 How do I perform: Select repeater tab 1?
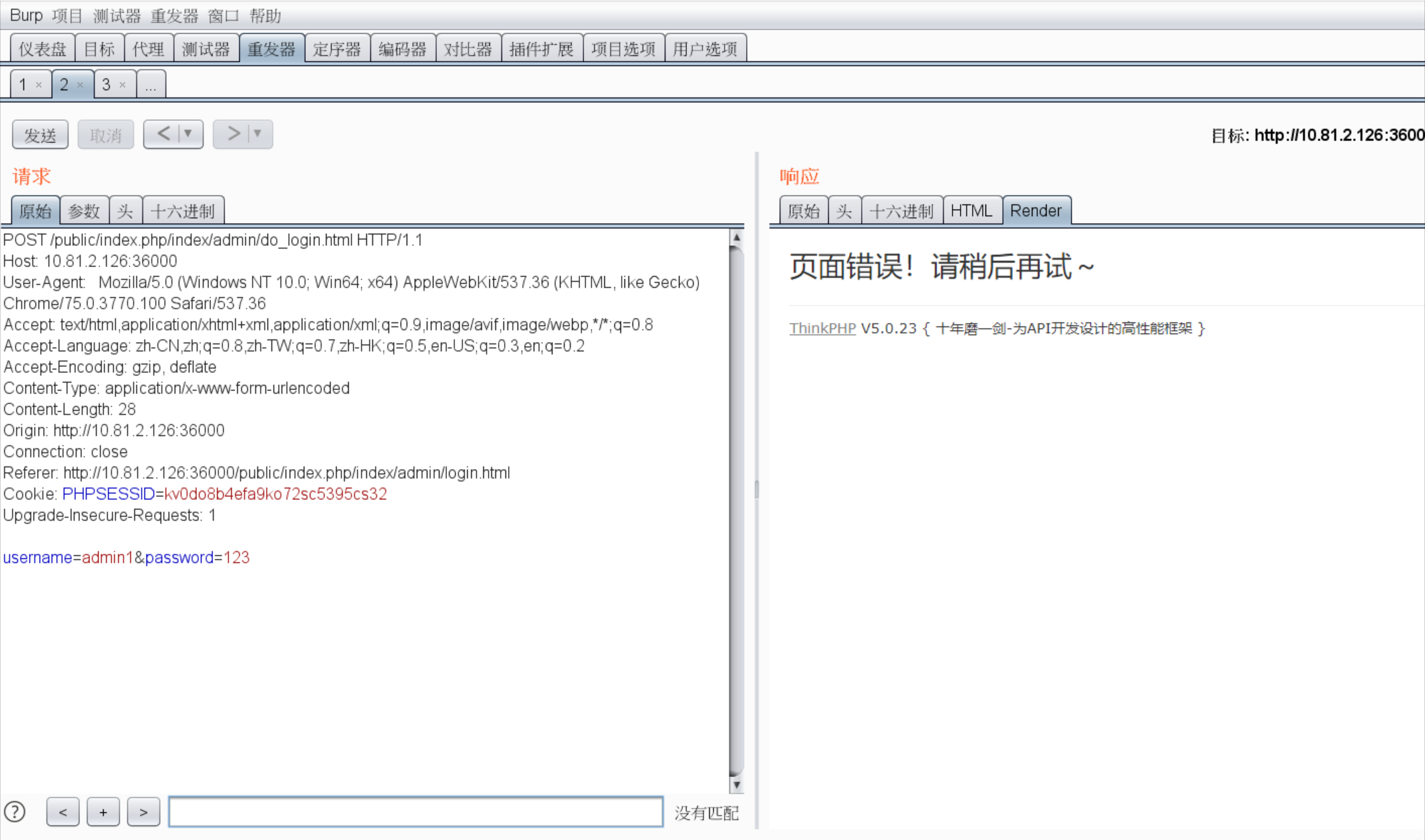coord(23,85)
